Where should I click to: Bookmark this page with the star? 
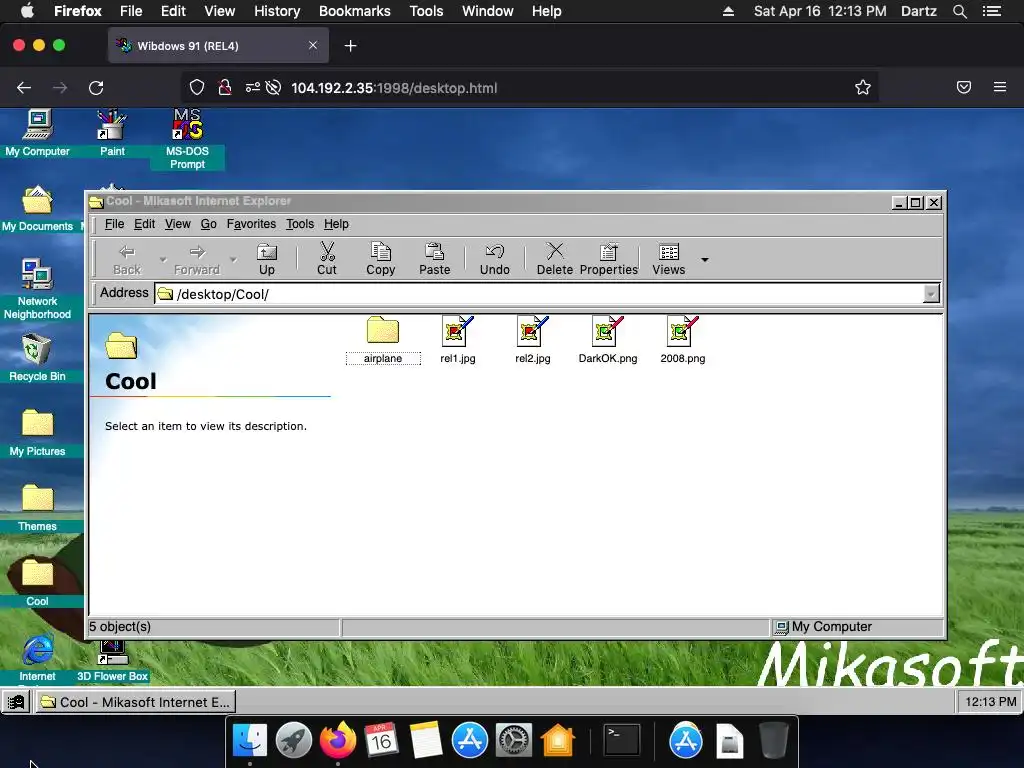(863, 88)
